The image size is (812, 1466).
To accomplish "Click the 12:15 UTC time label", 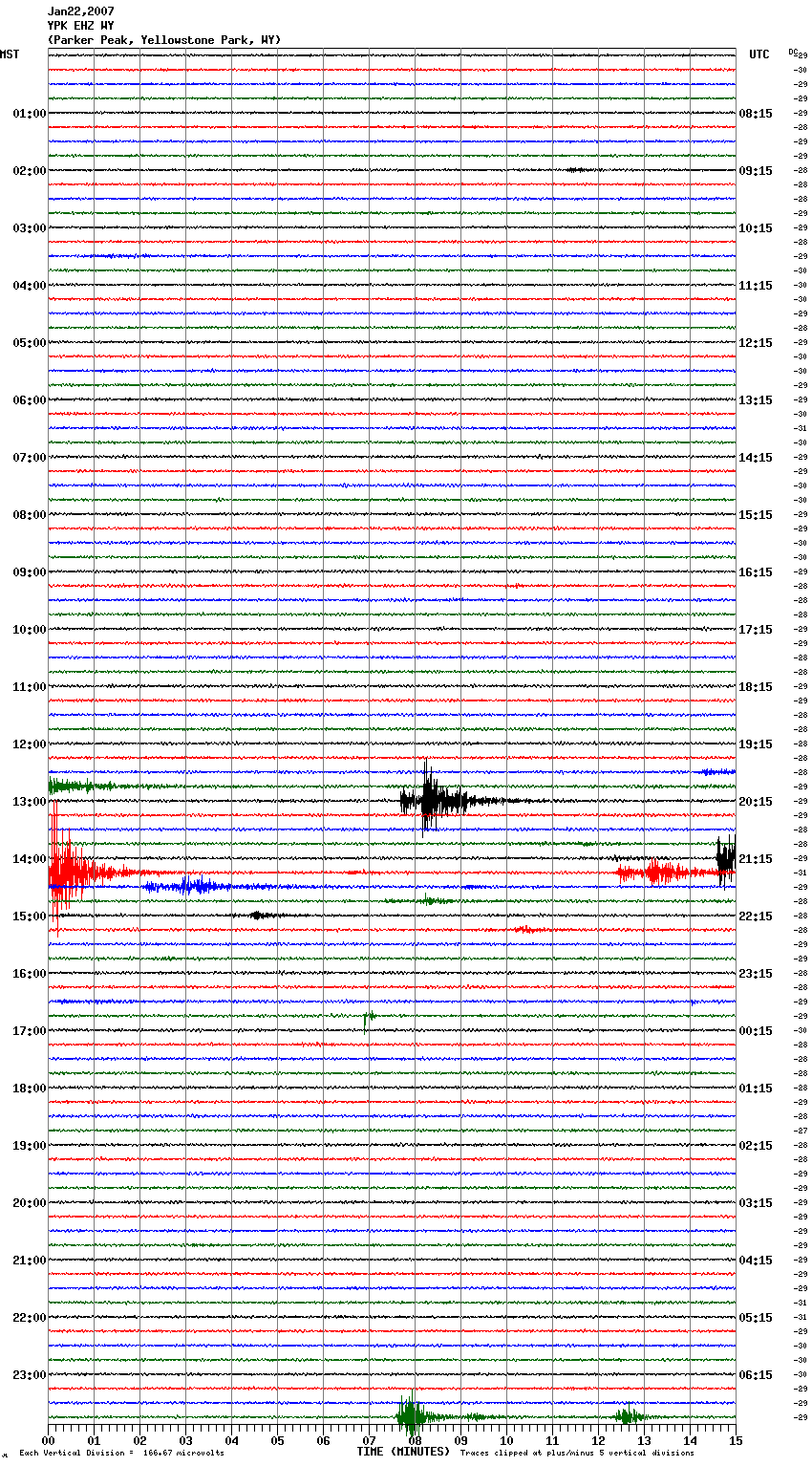I will [756, 343].
